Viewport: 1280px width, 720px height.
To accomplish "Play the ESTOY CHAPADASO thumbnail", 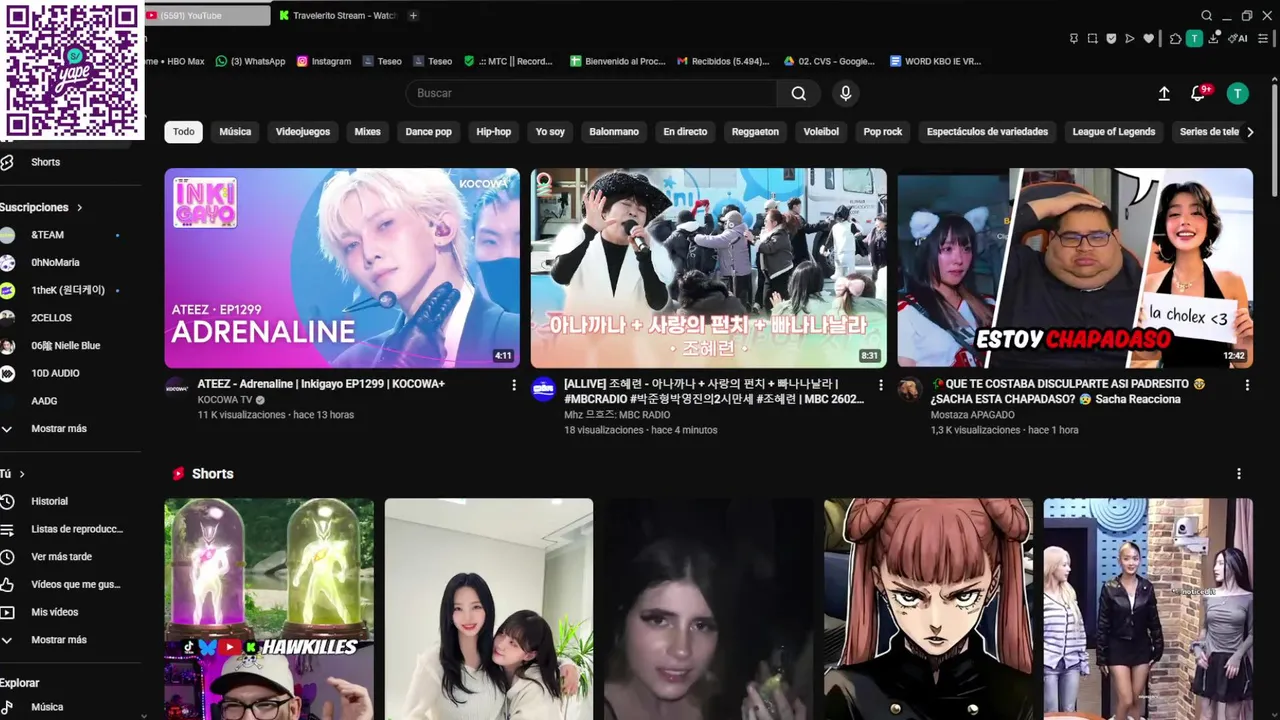I will [1075, 268].
